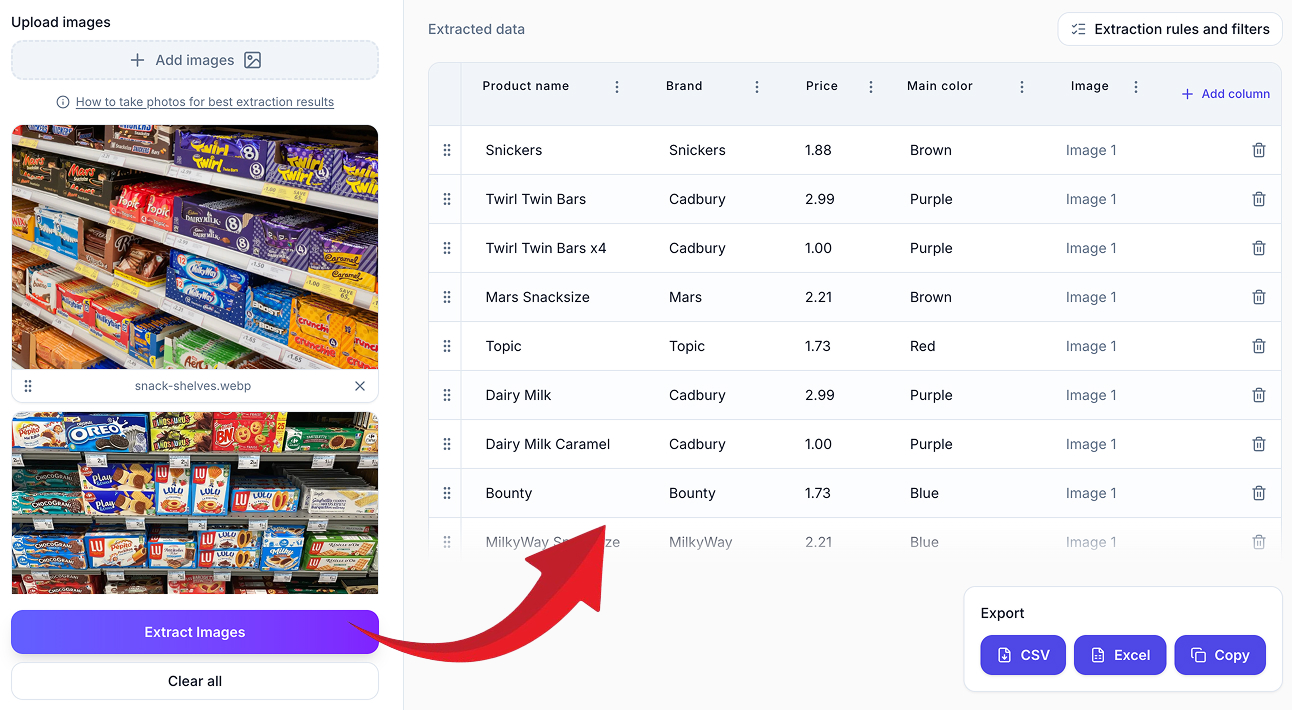The height and width of the screenshot is (710, 1292).
Task: Open the photo tips help link
Action: point(204,102)
